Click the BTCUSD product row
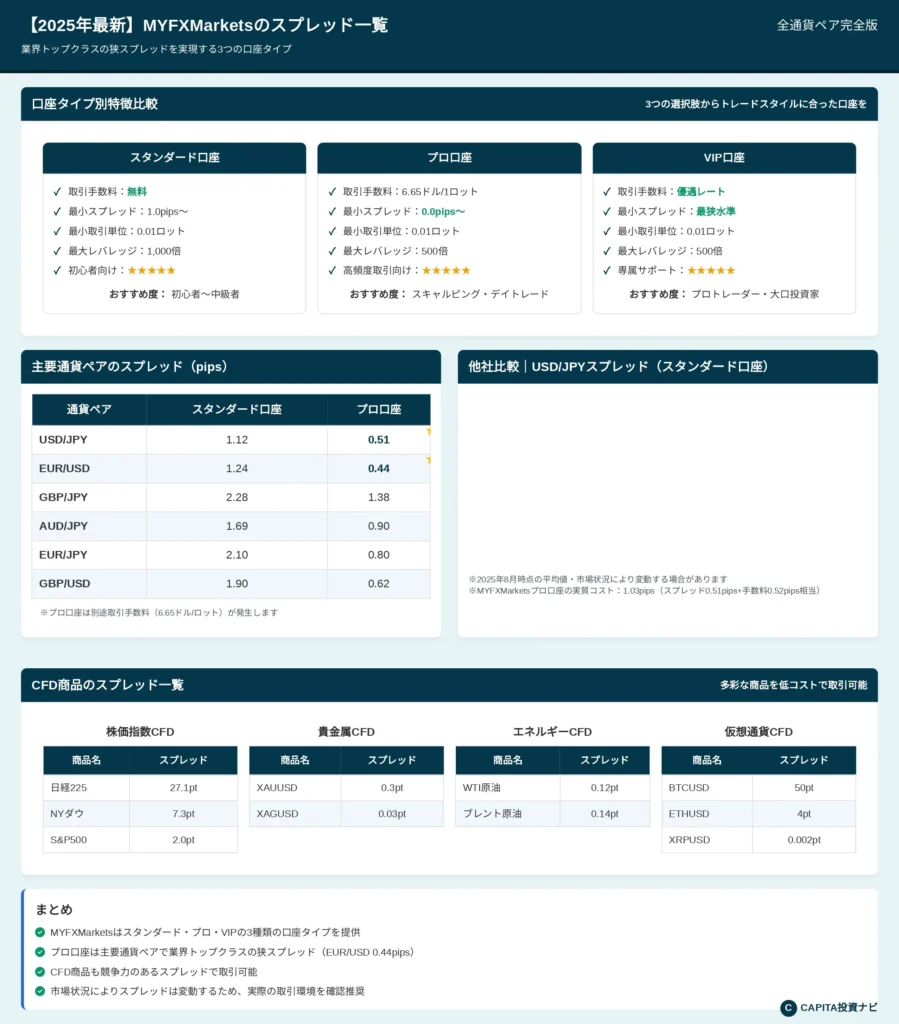 [x=759, y=788]
